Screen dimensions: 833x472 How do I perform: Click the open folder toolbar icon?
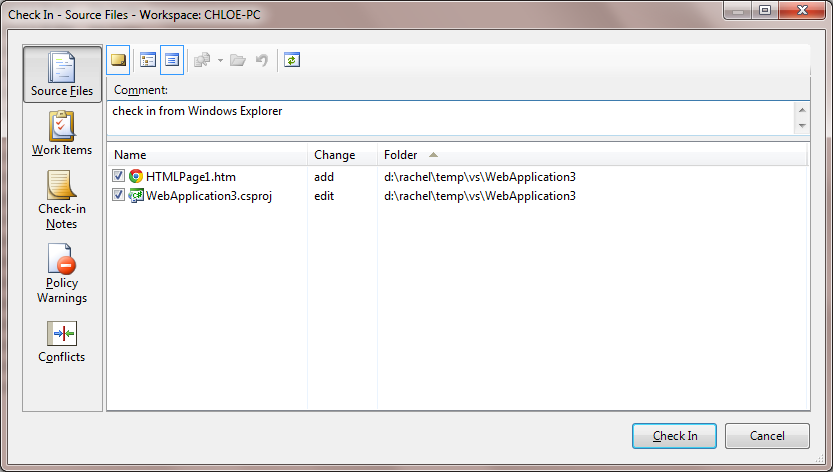click(x=238, y=60)
